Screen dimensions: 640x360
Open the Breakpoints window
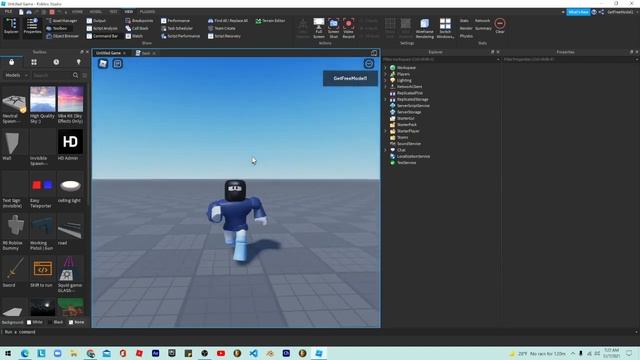point(139,20)
